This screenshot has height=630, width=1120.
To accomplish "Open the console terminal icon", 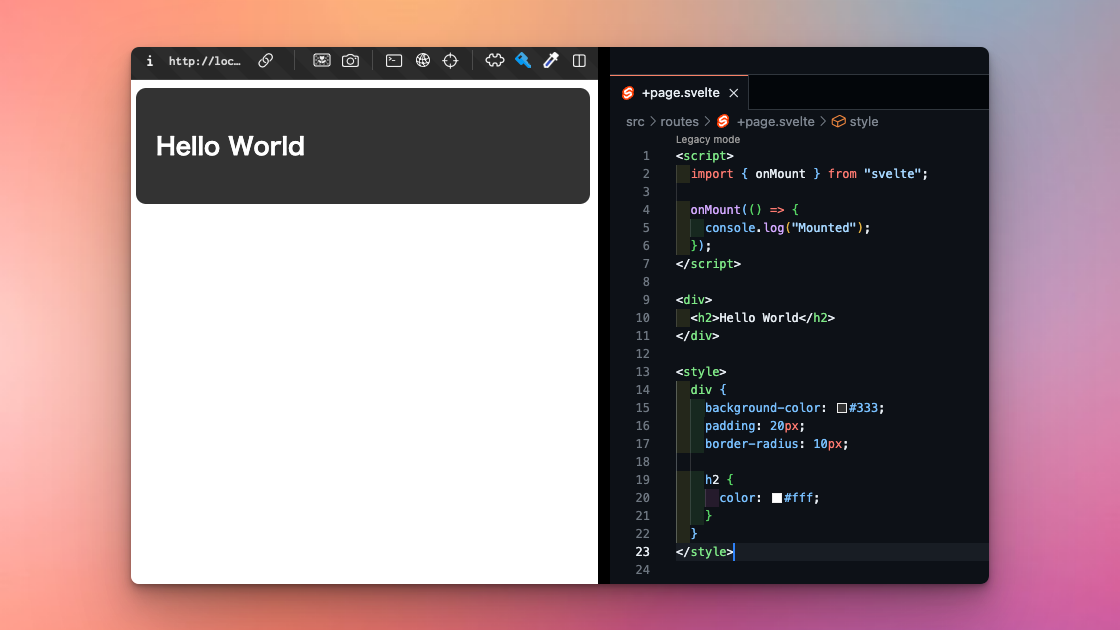I will pos(394,61).
